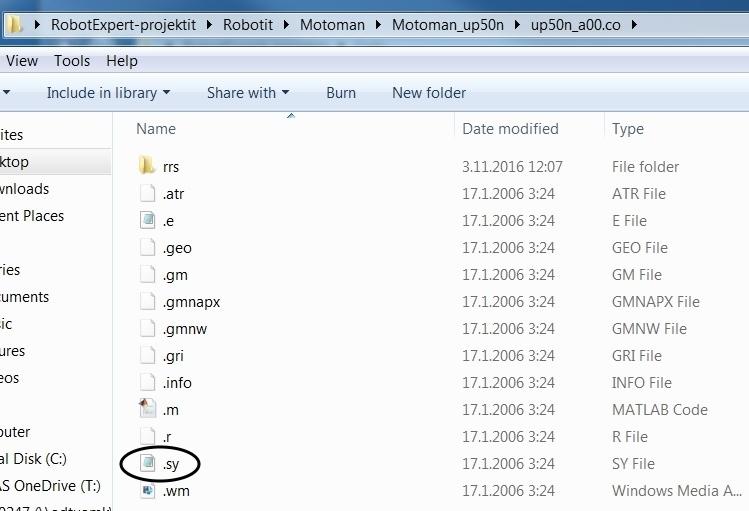Open the Help menu
This screenshot has height=511, width=749.
[x=122, y=61]
